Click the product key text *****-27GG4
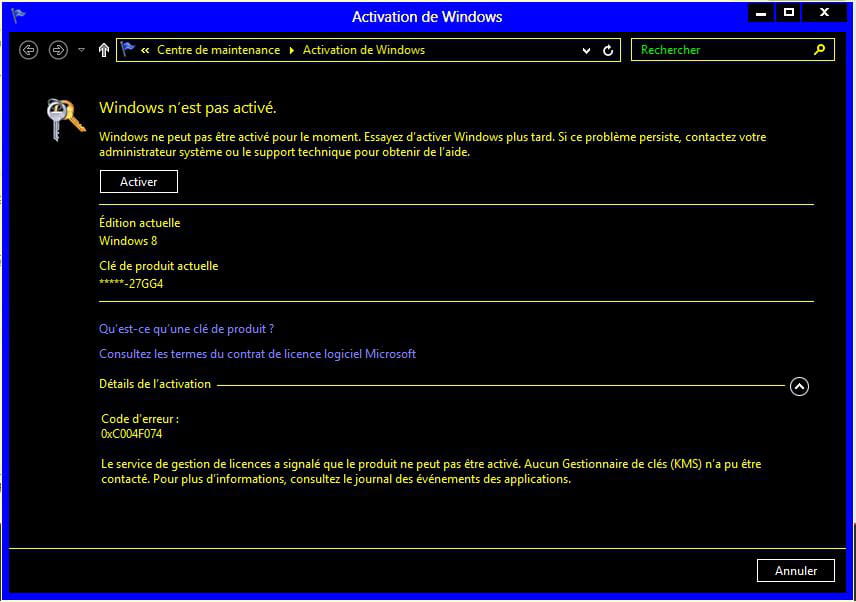The height and width of the screenshot is (602, 856). (x=131, y=284)
